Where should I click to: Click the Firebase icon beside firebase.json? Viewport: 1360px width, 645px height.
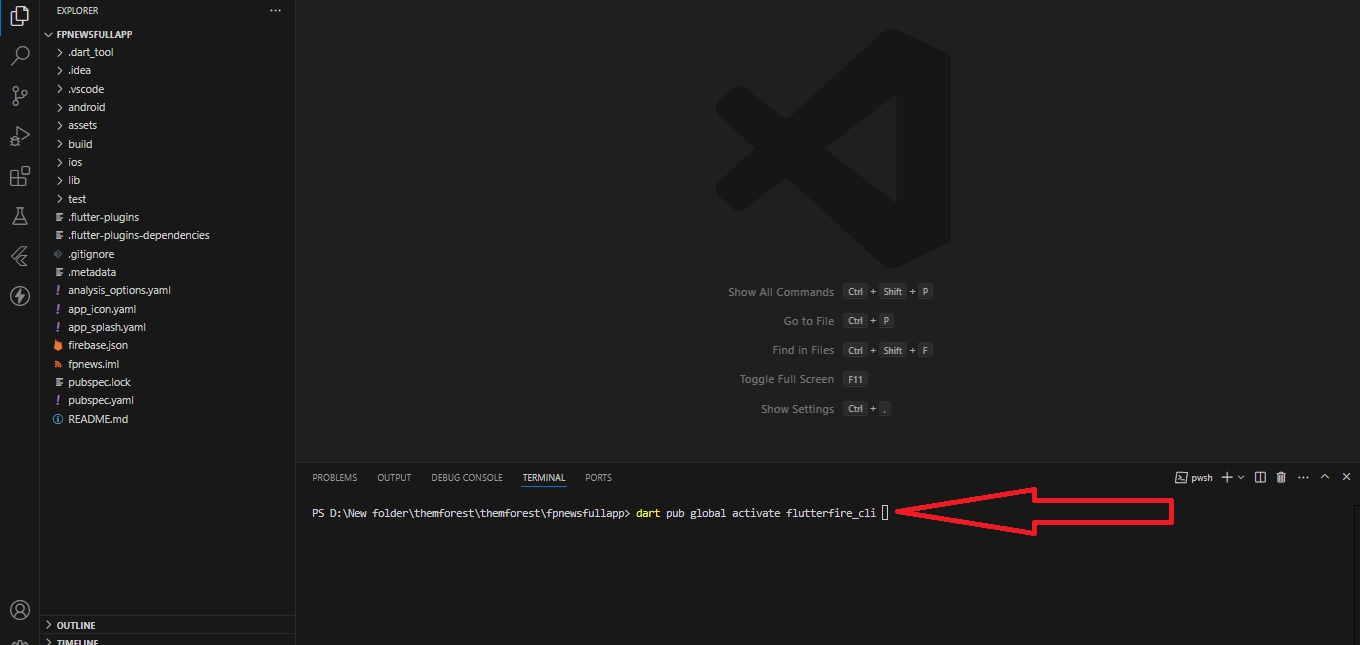coord(58,345)
